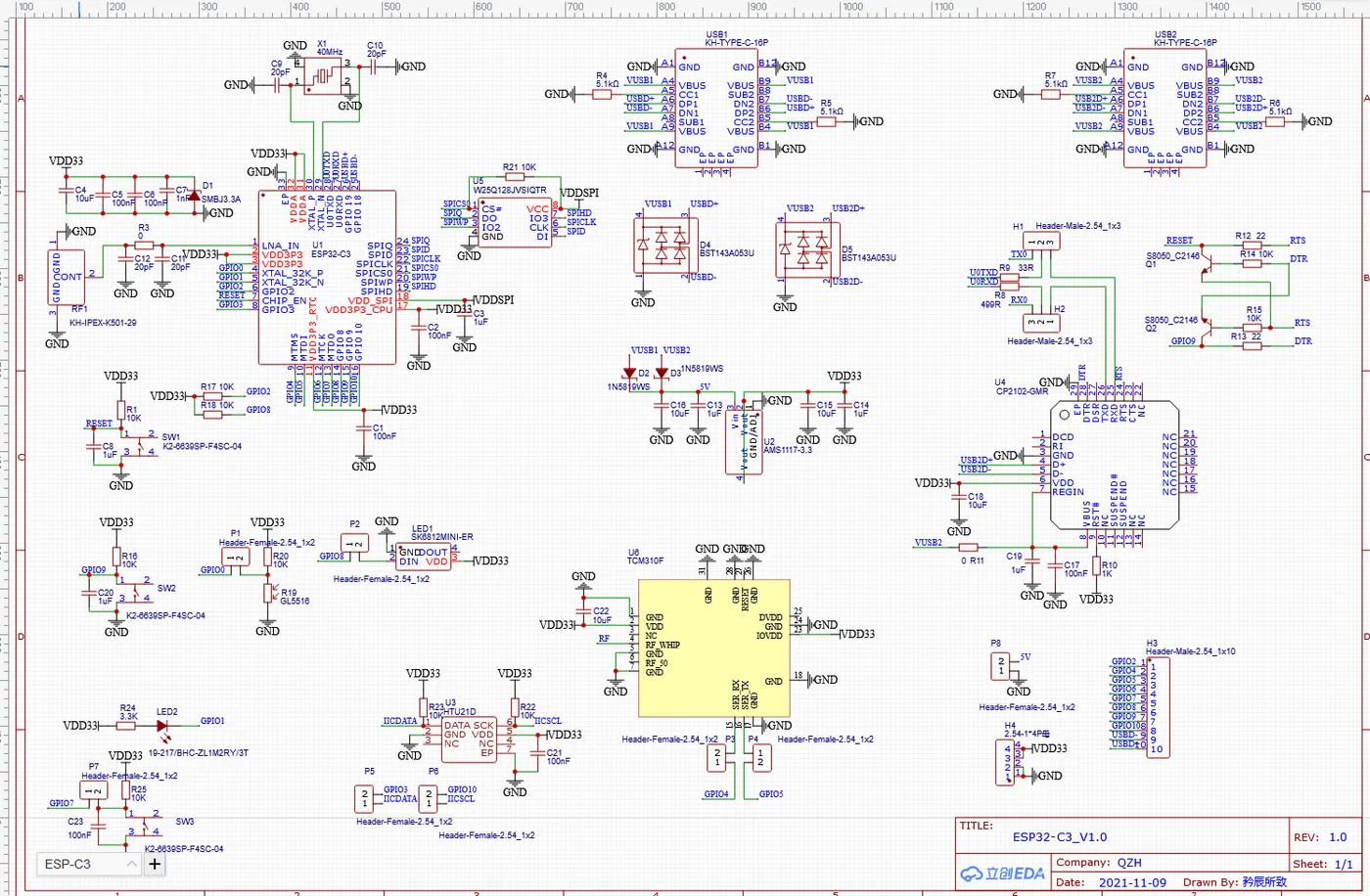Select the R19 GL5516 photoresistor symbol

[268, 594]
